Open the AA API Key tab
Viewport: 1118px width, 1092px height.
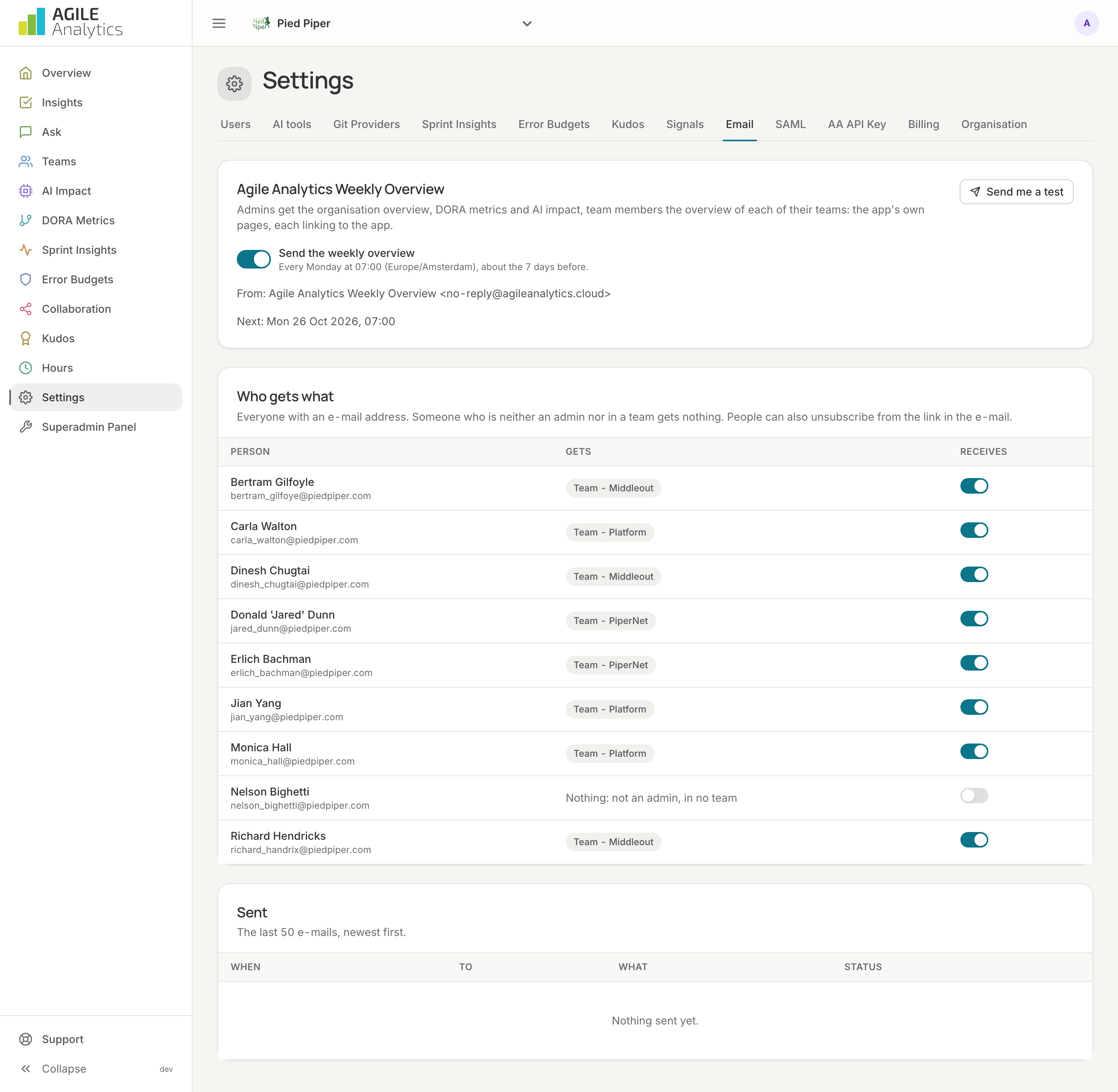[x=856, y=125]
